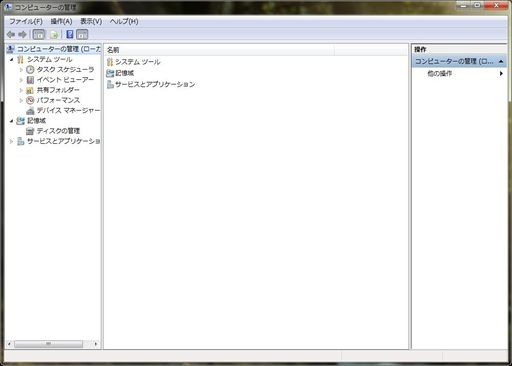Click the 名前 column header

(219, 50)
